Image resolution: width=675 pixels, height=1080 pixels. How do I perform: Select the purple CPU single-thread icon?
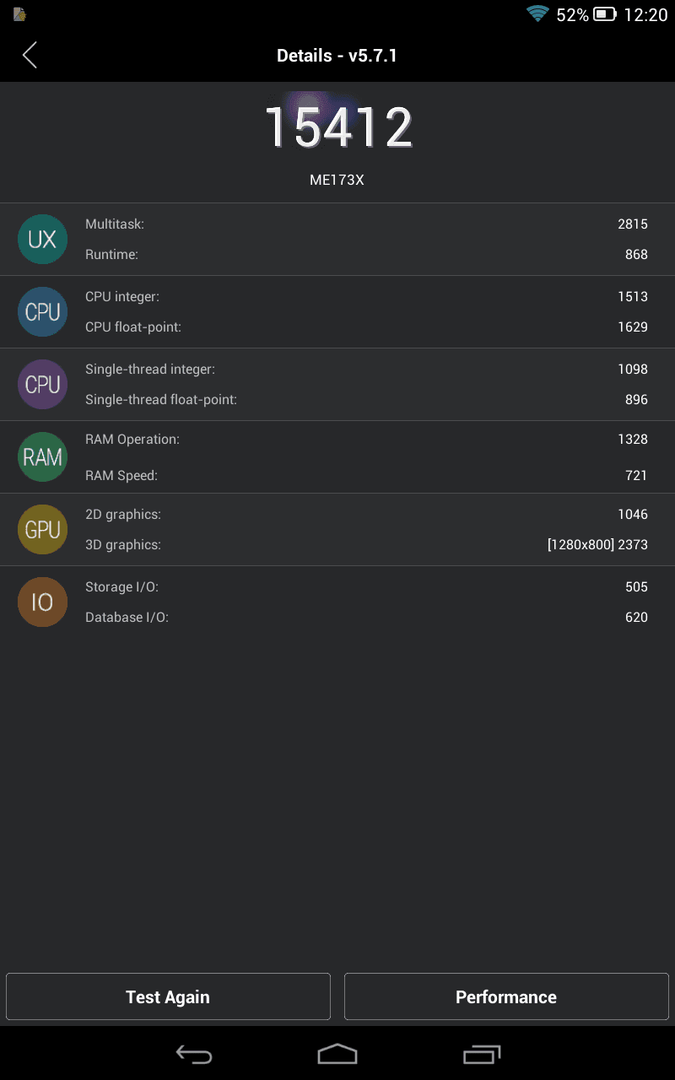pos(42,384)
